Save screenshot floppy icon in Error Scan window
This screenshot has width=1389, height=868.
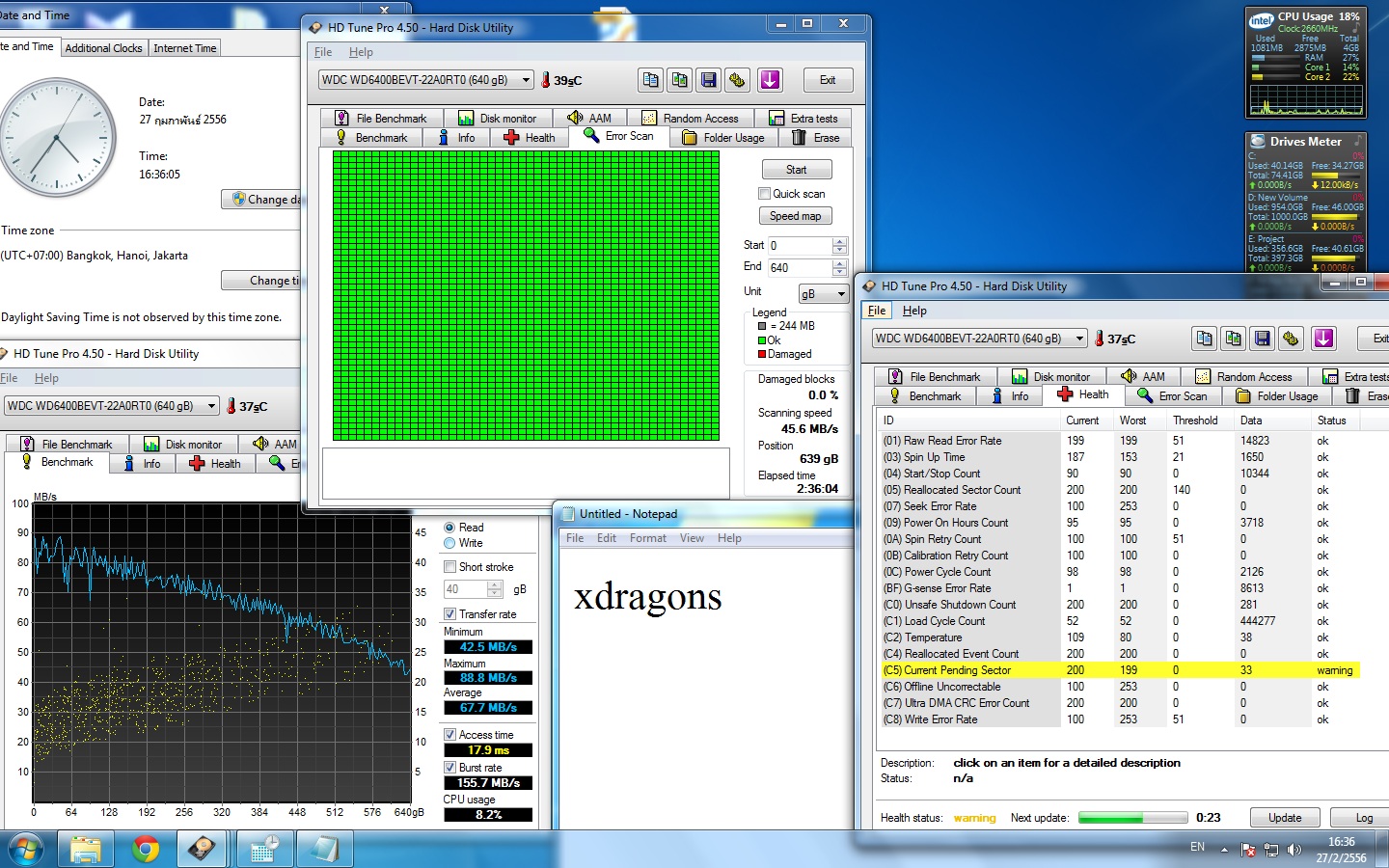709,80
